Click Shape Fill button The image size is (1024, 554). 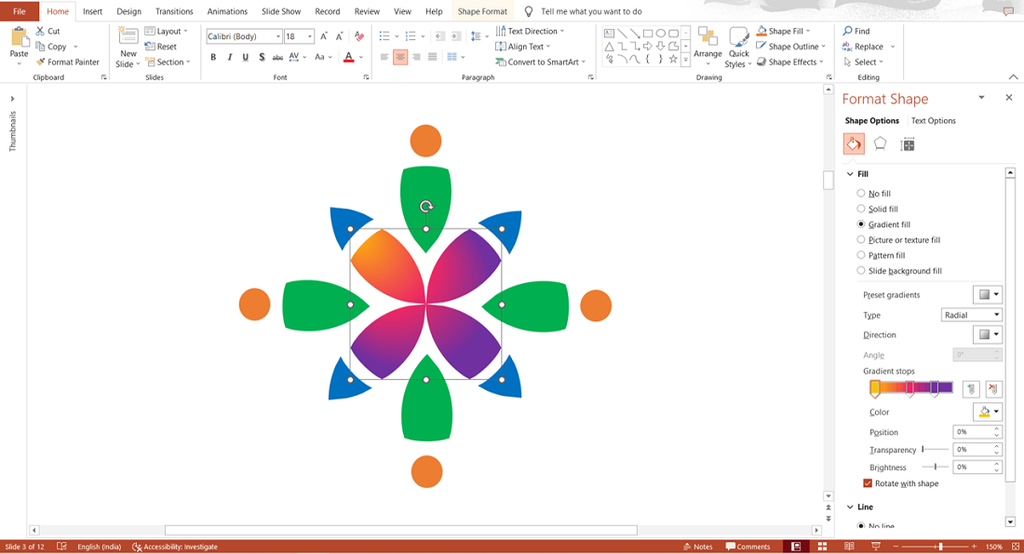pyautogui.click(x=783, y=31)
